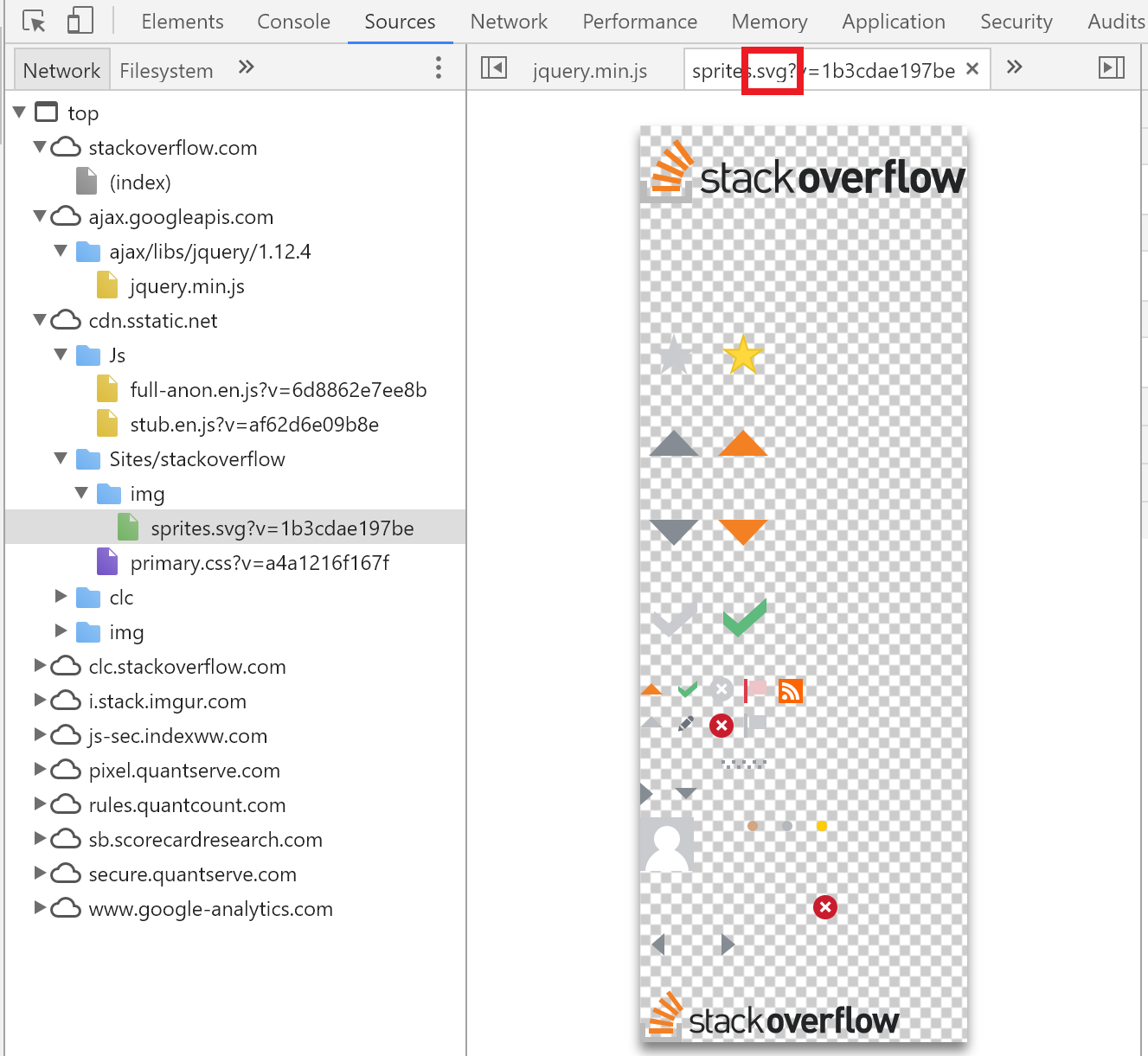Open the three-dot navigator options menu

(x=439, y=67)
